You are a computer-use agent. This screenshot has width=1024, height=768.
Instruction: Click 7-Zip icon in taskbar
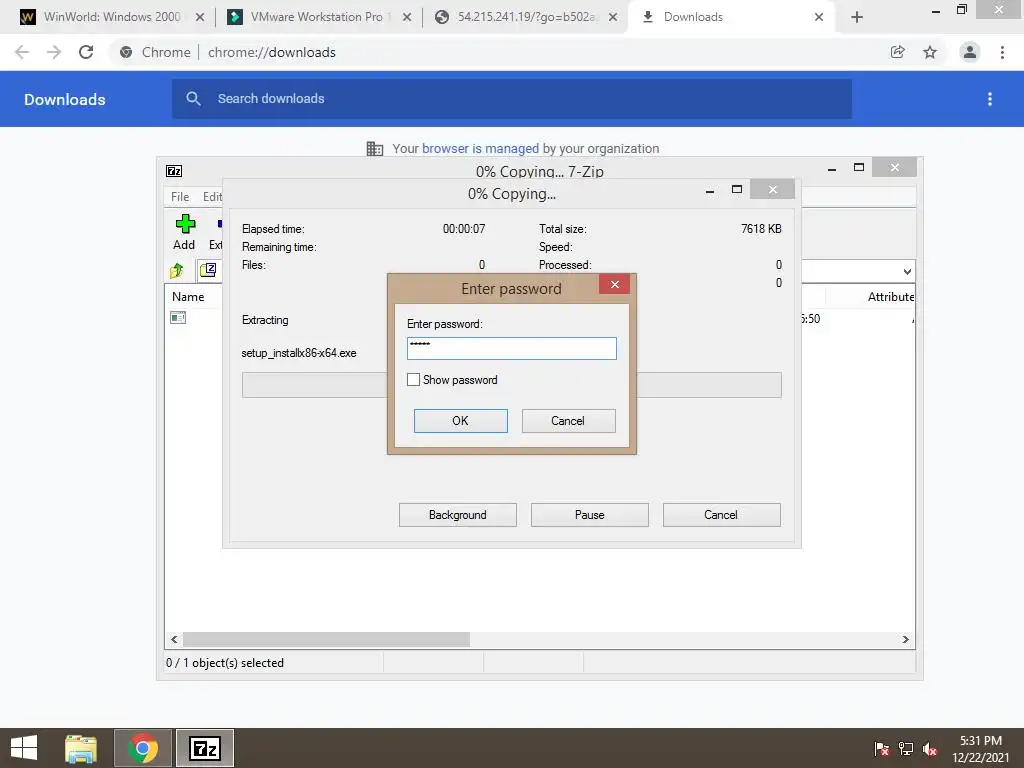205,748
